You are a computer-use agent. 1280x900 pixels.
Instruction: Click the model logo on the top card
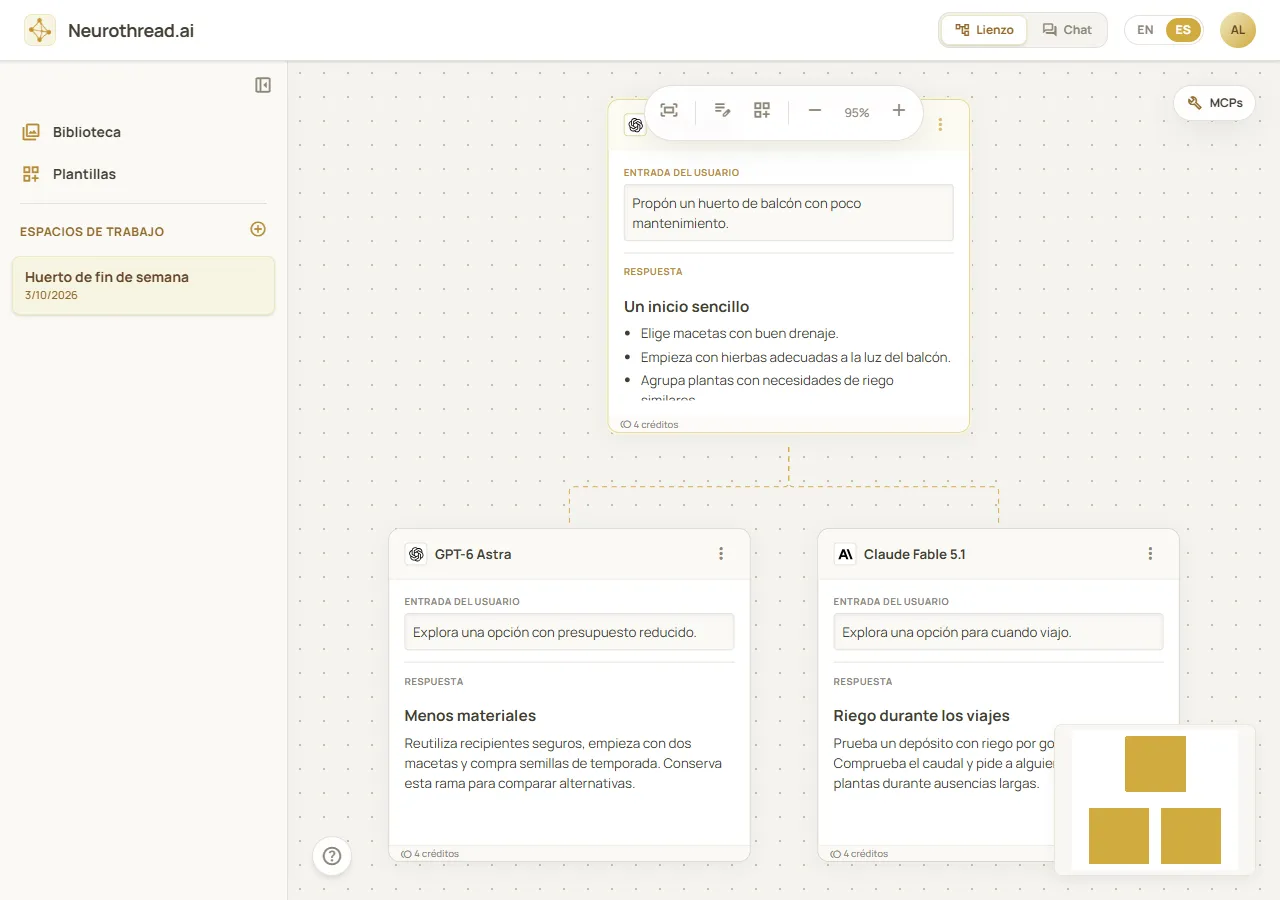pos(635,125)
